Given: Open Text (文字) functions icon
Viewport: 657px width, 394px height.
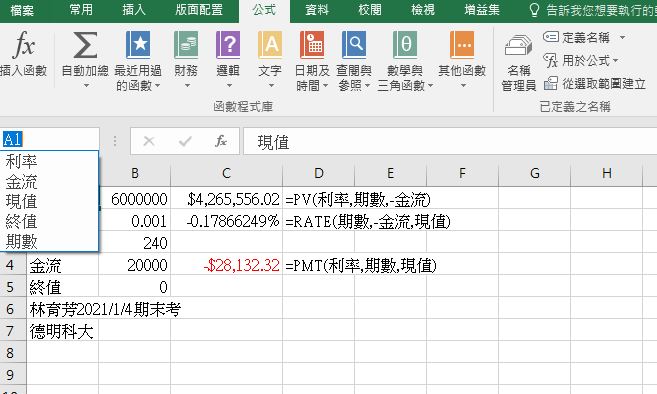Looking at the screenshot, I should pyautogui.click(x=270, y=44).
